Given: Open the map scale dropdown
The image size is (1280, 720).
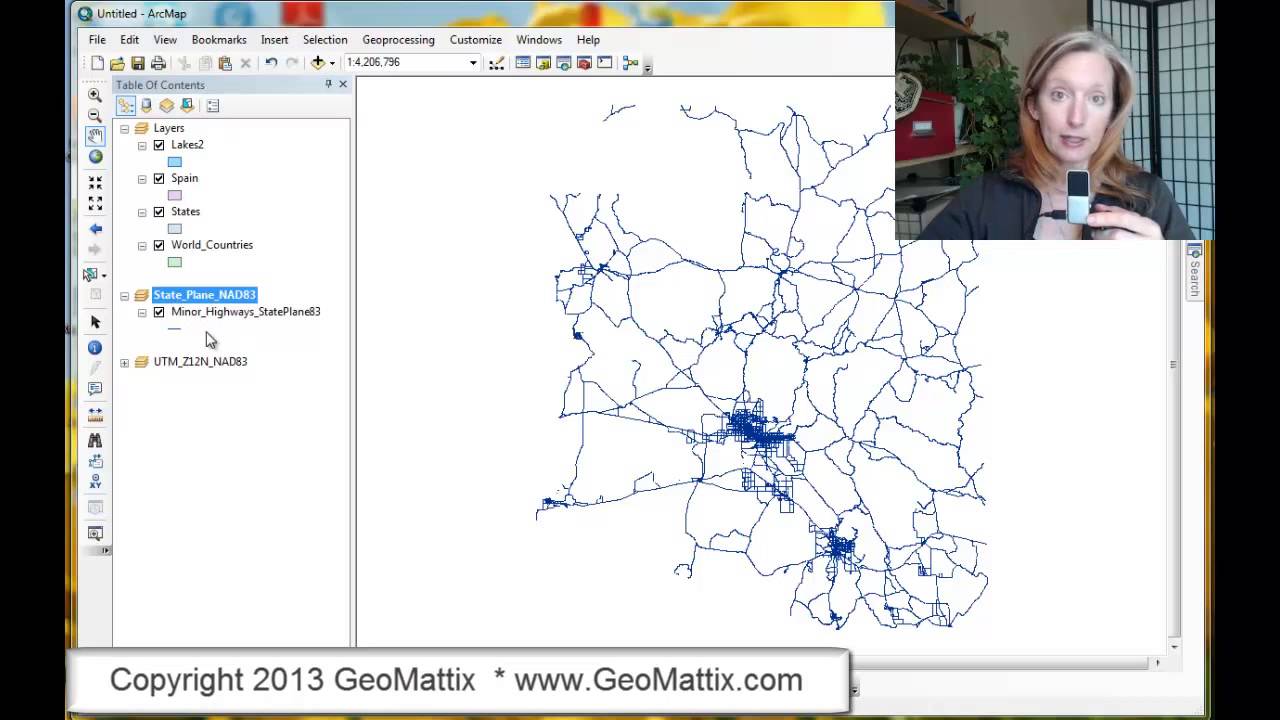Looking at the screenshot, I should [x=473, y=63].
